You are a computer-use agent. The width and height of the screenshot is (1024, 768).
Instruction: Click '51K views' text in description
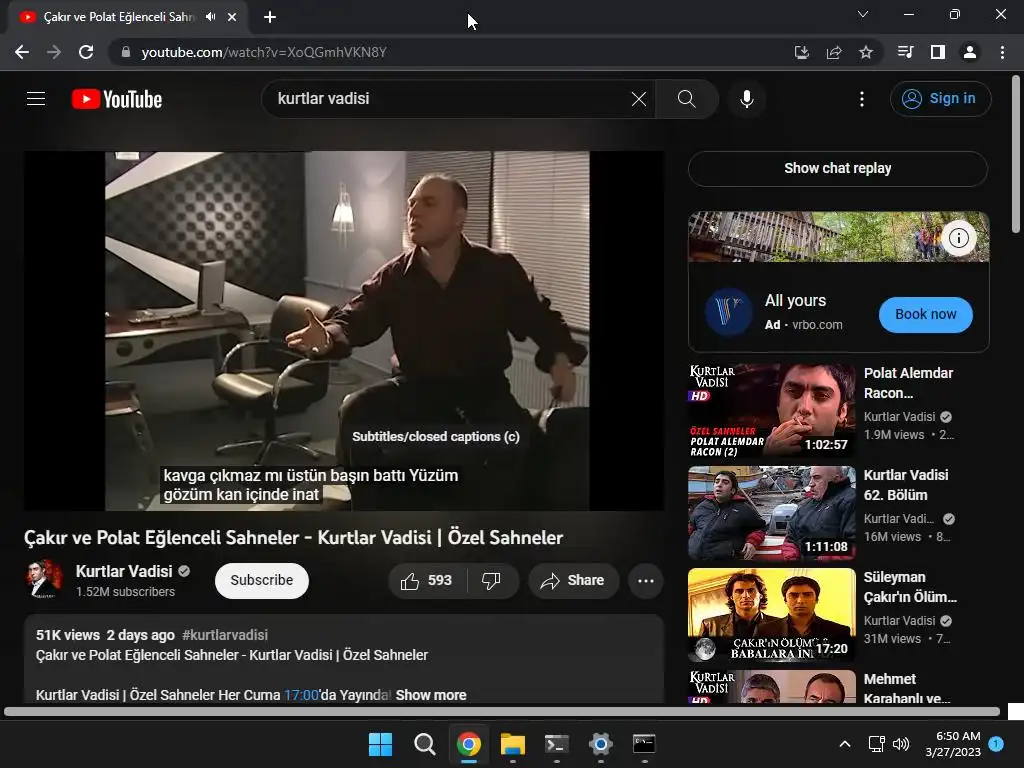point(68,635)
